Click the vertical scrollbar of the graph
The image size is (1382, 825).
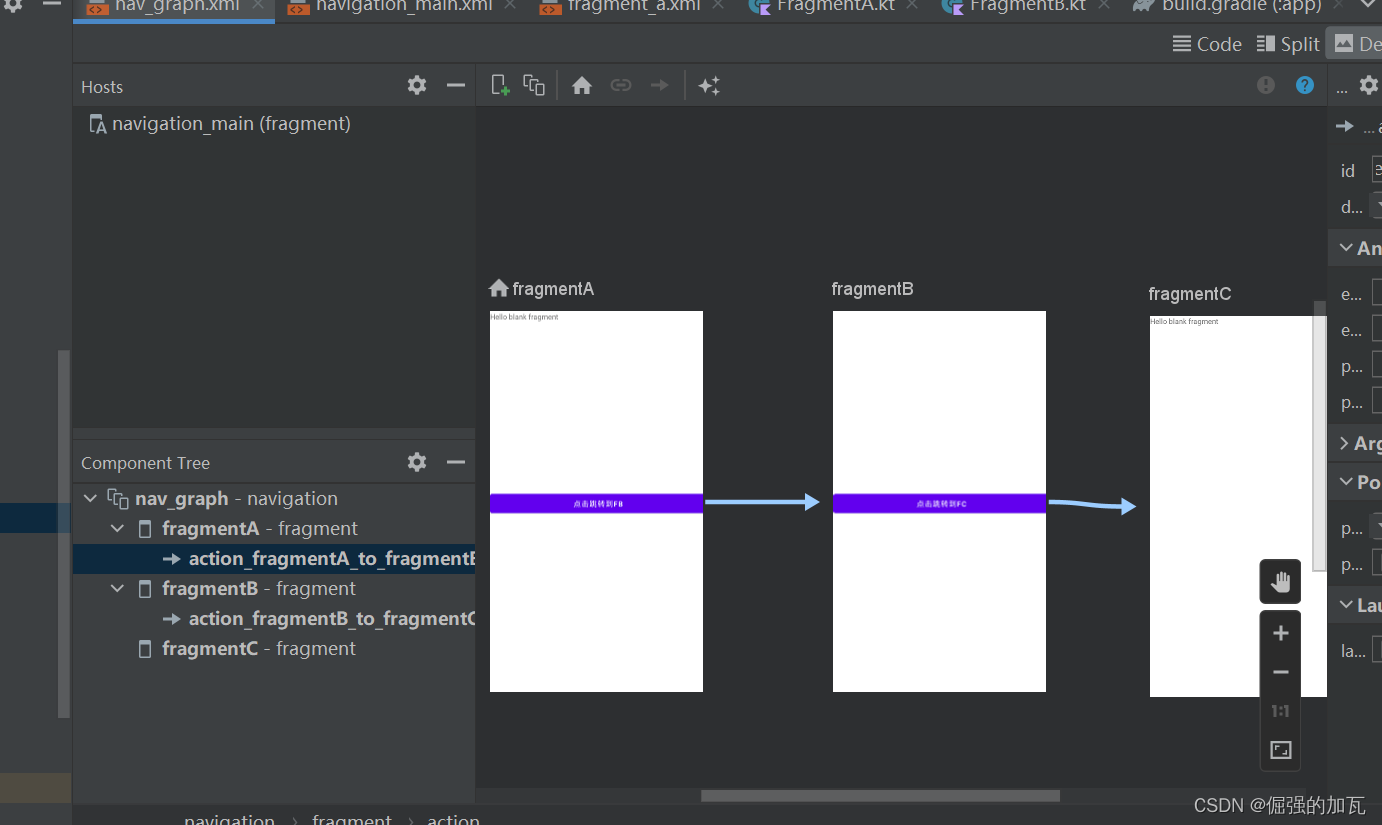pyautogui.click(x=1319, y=436)
